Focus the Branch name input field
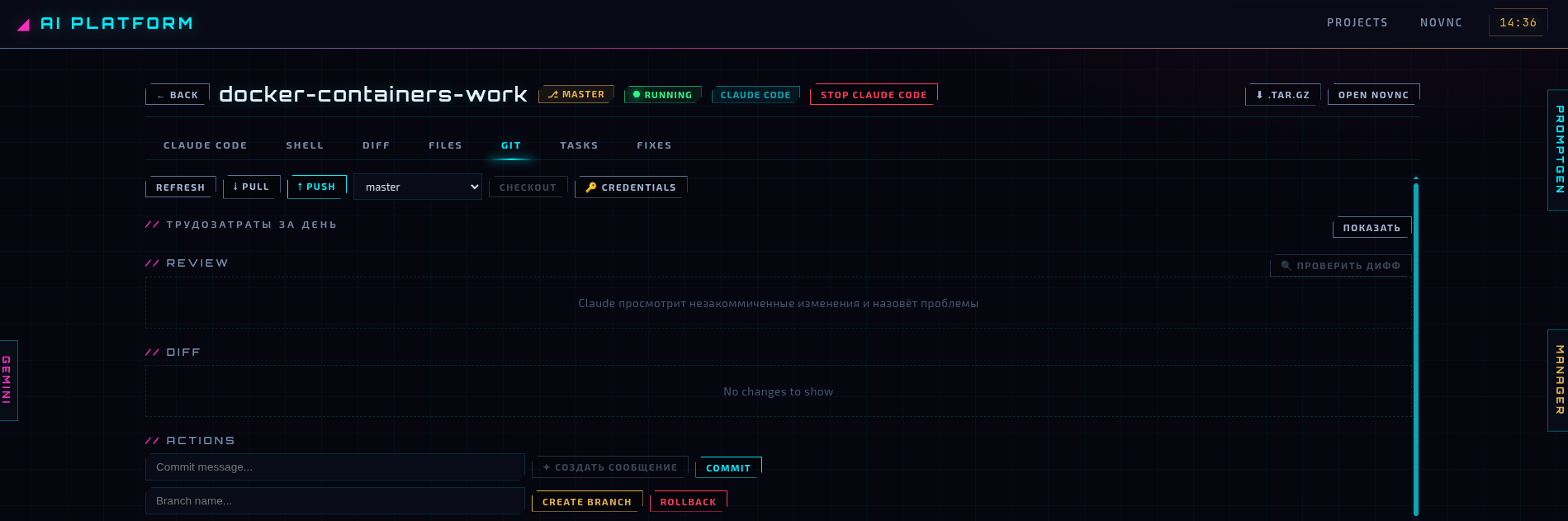This screenshot has width=1568, height=521. 335,500
